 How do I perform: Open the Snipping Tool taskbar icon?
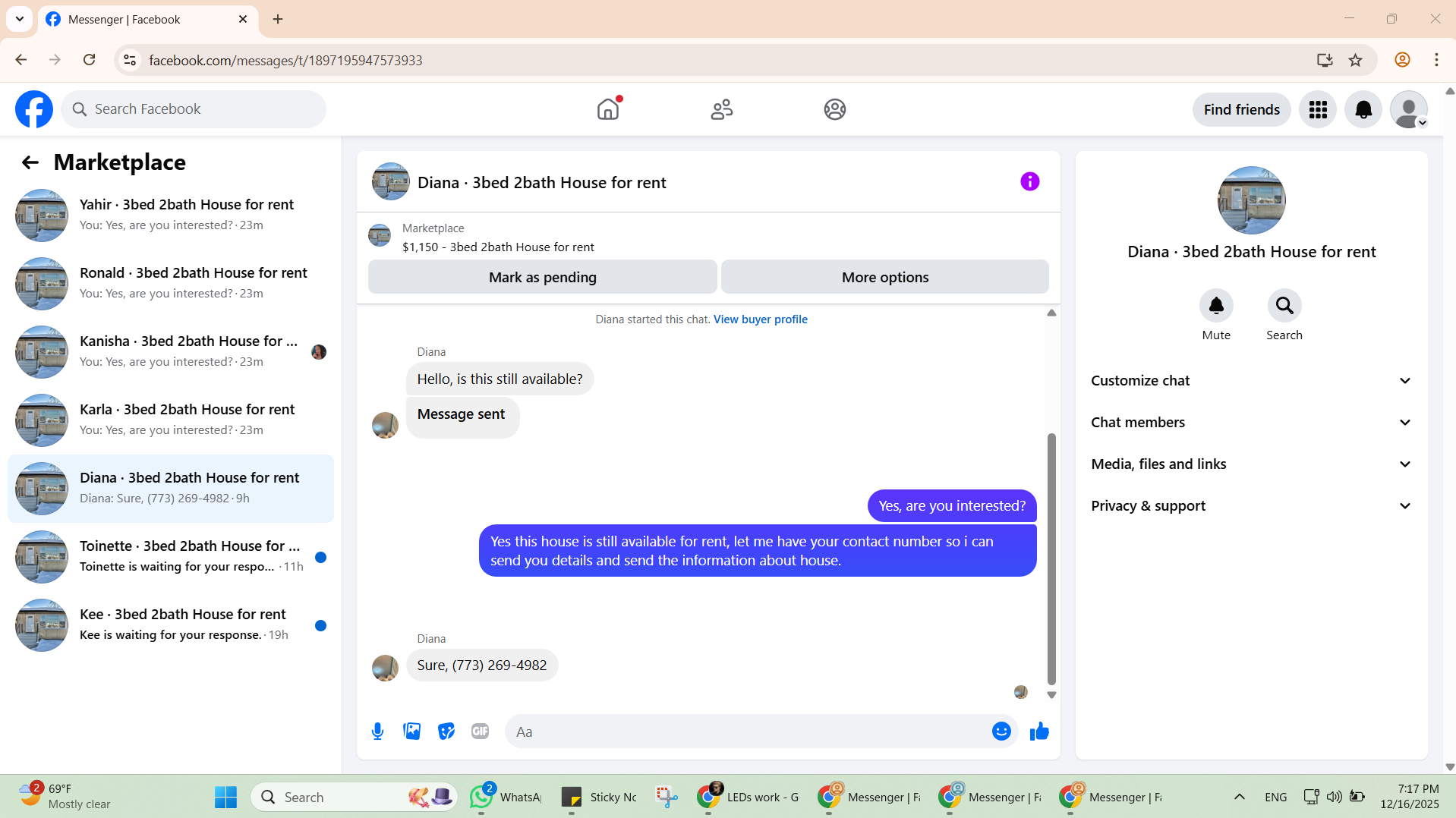667,797
